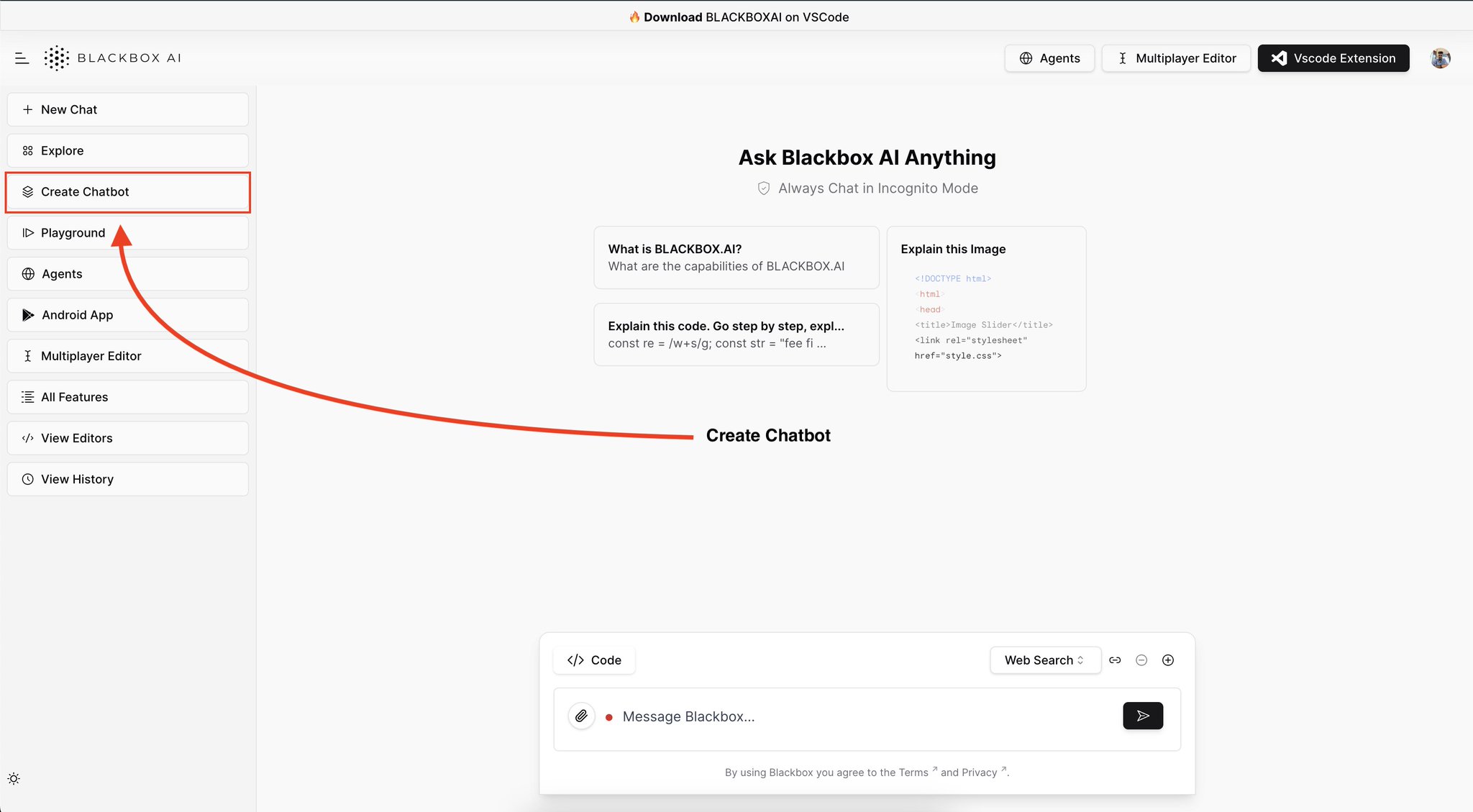Open View History

tap(128, 479)
